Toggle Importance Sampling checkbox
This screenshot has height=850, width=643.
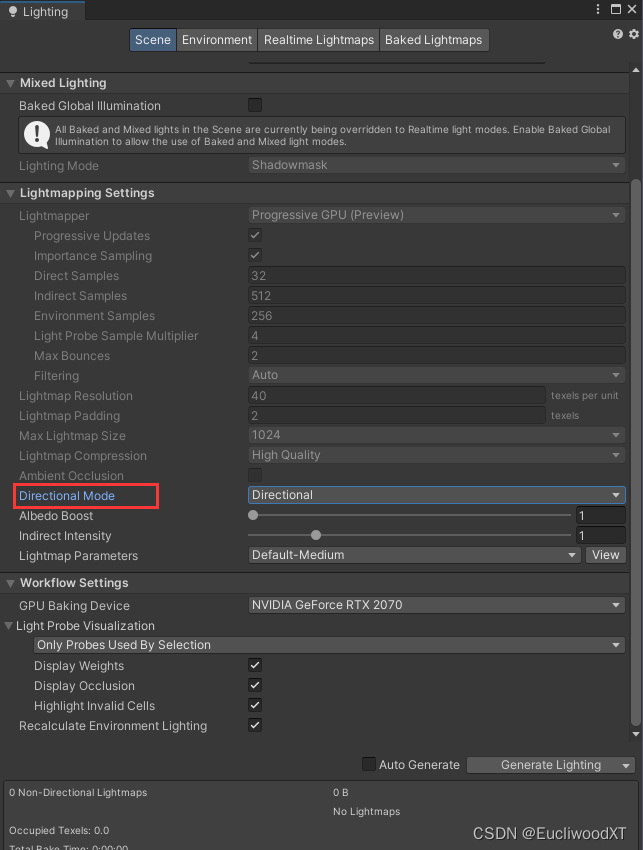255,255
